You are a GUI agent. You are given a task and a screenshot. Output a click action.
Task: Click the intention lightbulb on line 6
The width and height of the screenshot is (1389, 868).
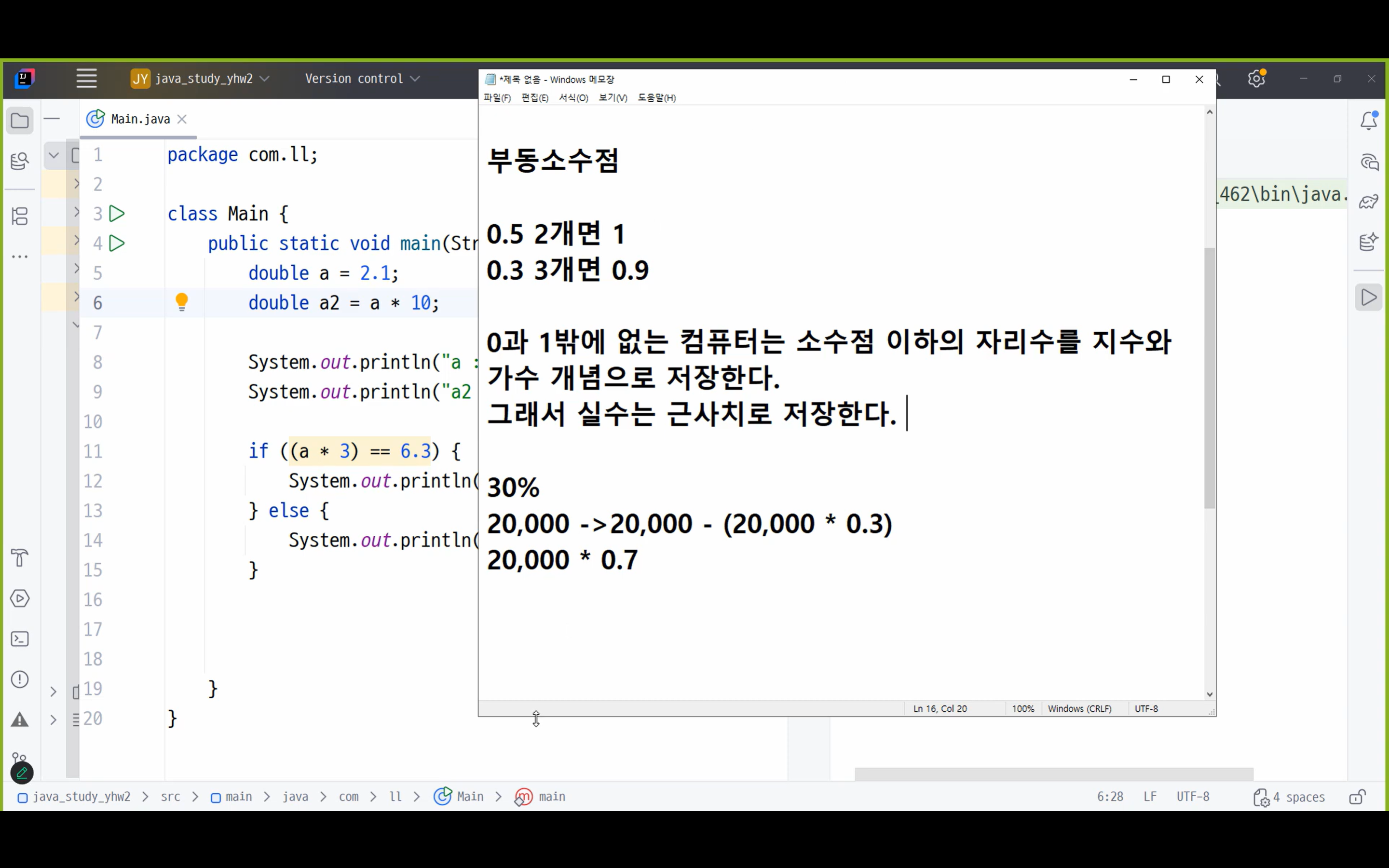click(181, 302)
